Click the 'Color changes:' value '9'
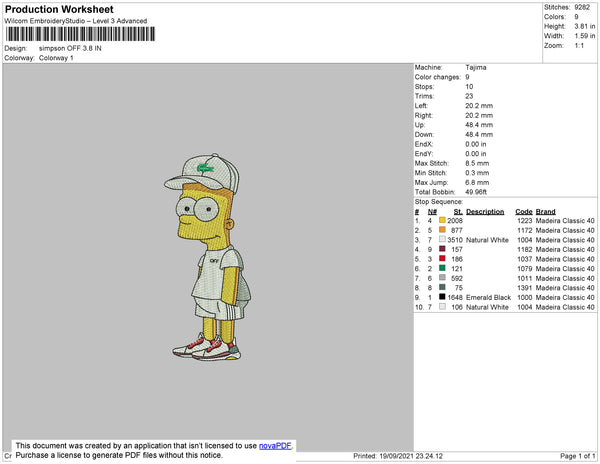The width and height of the screenshot is (600, 464). (x=467, y=77)
